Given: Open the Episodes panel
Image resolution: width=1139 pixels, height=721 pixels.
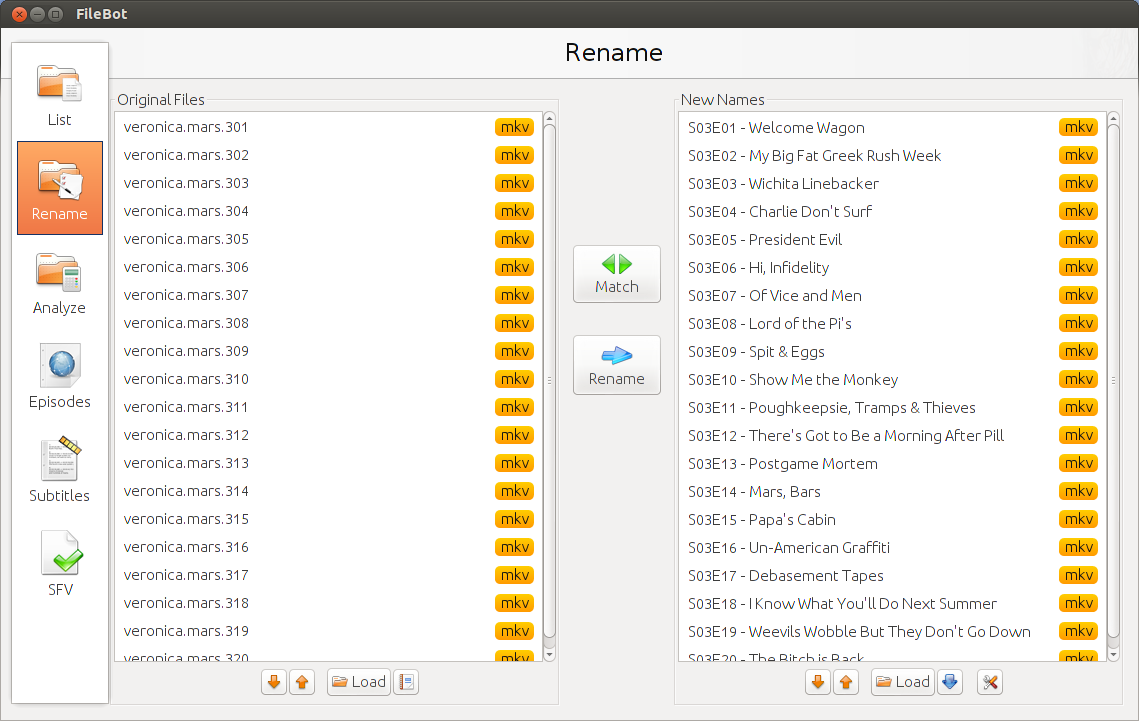Looking at the screenshot, I should 60,376.
